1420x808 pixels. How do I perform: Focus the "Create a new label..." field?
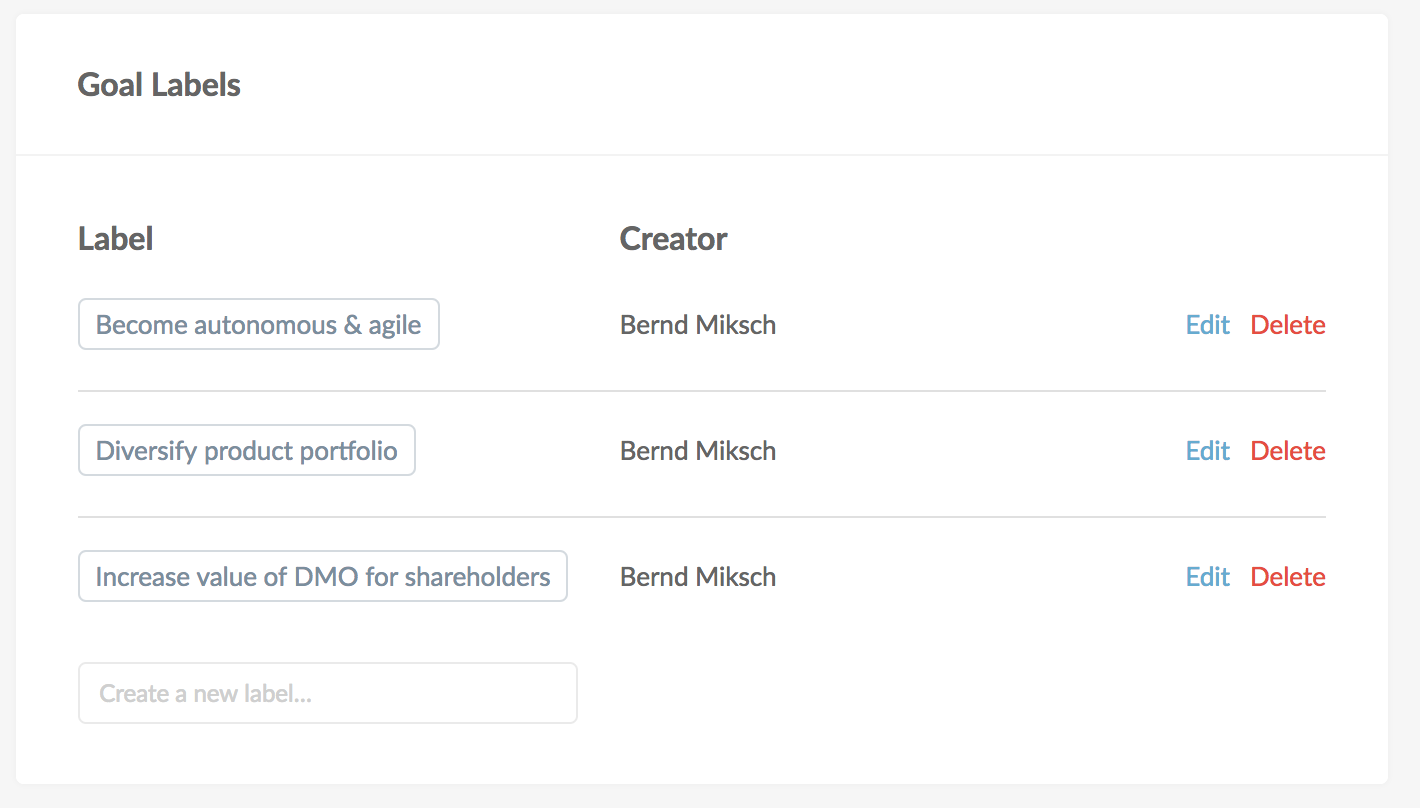[328, 693]
